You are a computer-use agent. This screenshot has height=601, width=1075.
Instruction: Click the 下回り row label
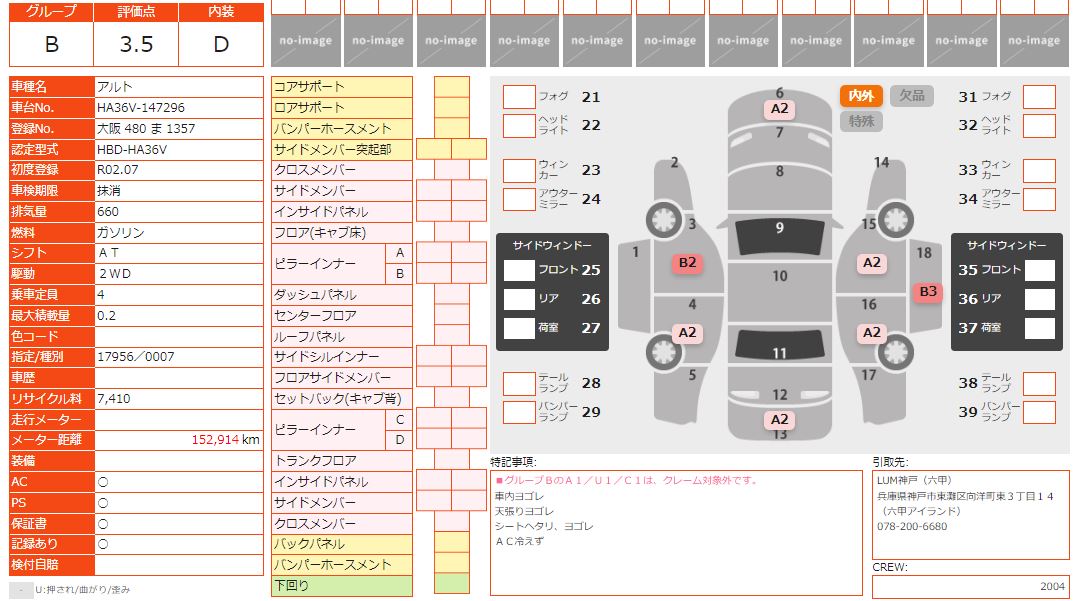(x=341, y=586)
